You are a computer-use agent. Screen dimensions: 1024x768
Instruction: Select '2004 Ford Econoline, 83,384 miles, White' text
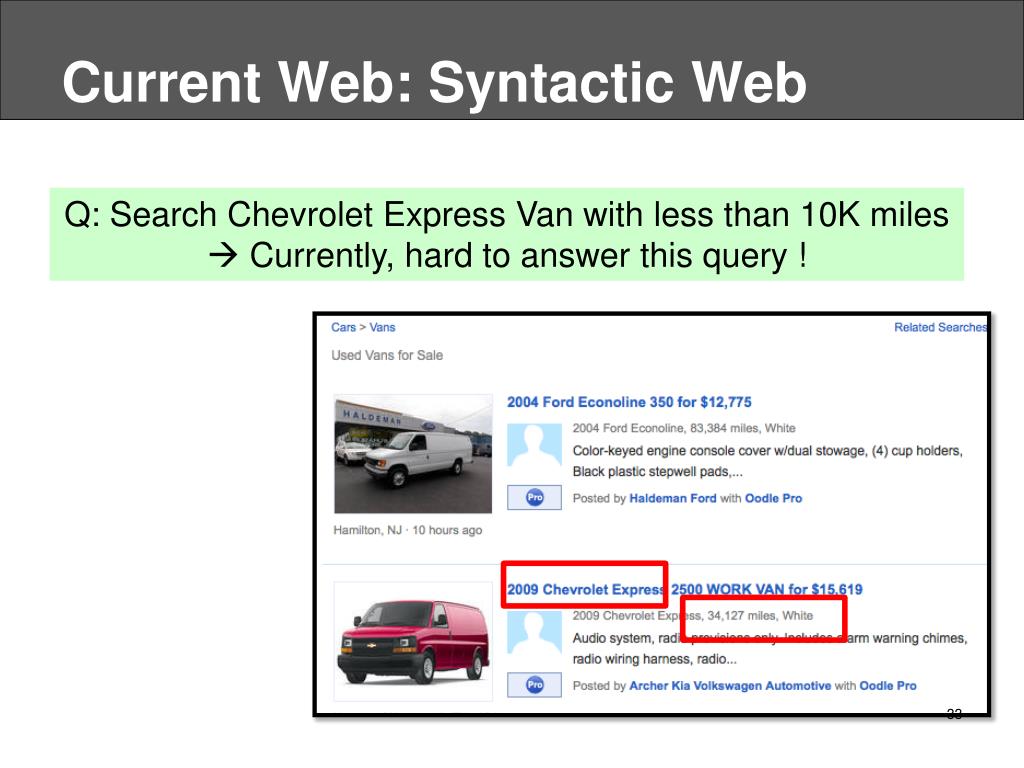pyautogui.click(x=684, y=428)
